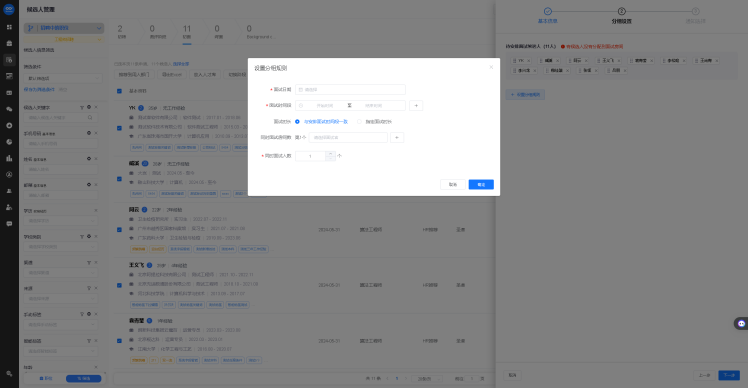Open the speech message icon in sidebar
The width and height of the screenshot is (748, 389).
[9, 223]
